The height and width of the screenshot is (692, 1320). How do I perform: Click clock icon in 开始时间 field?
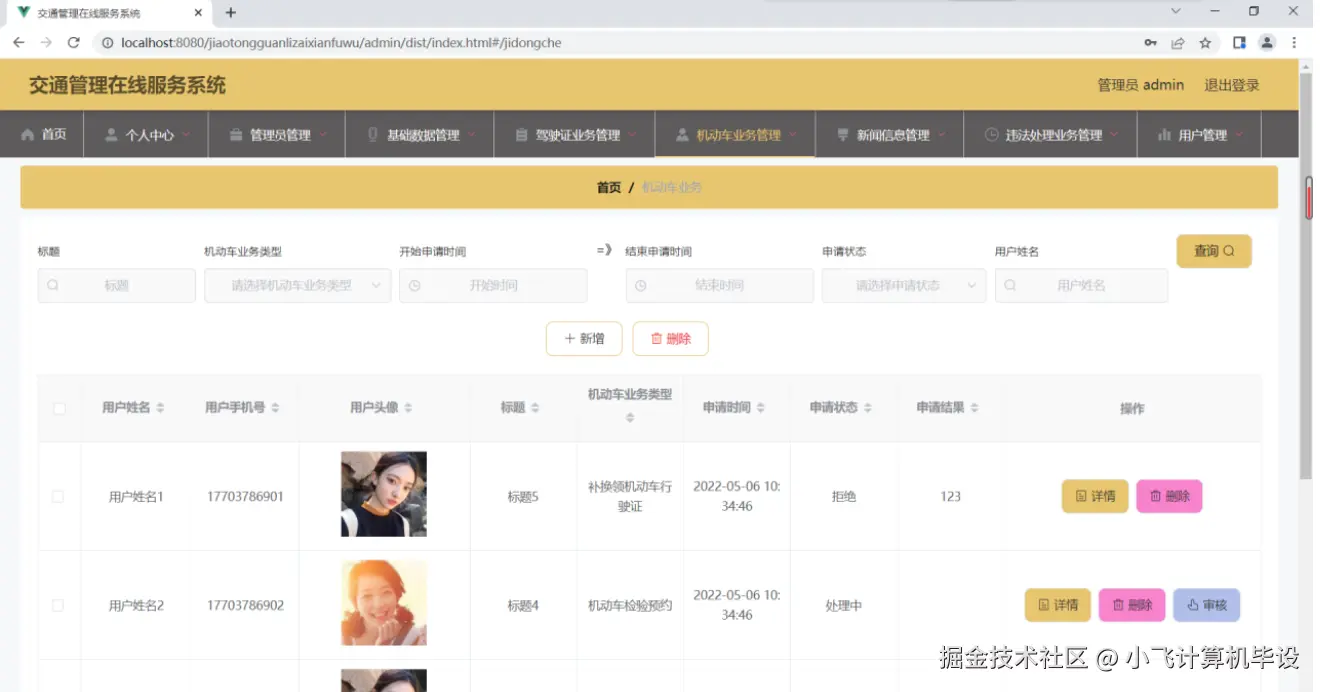point(414,285)
